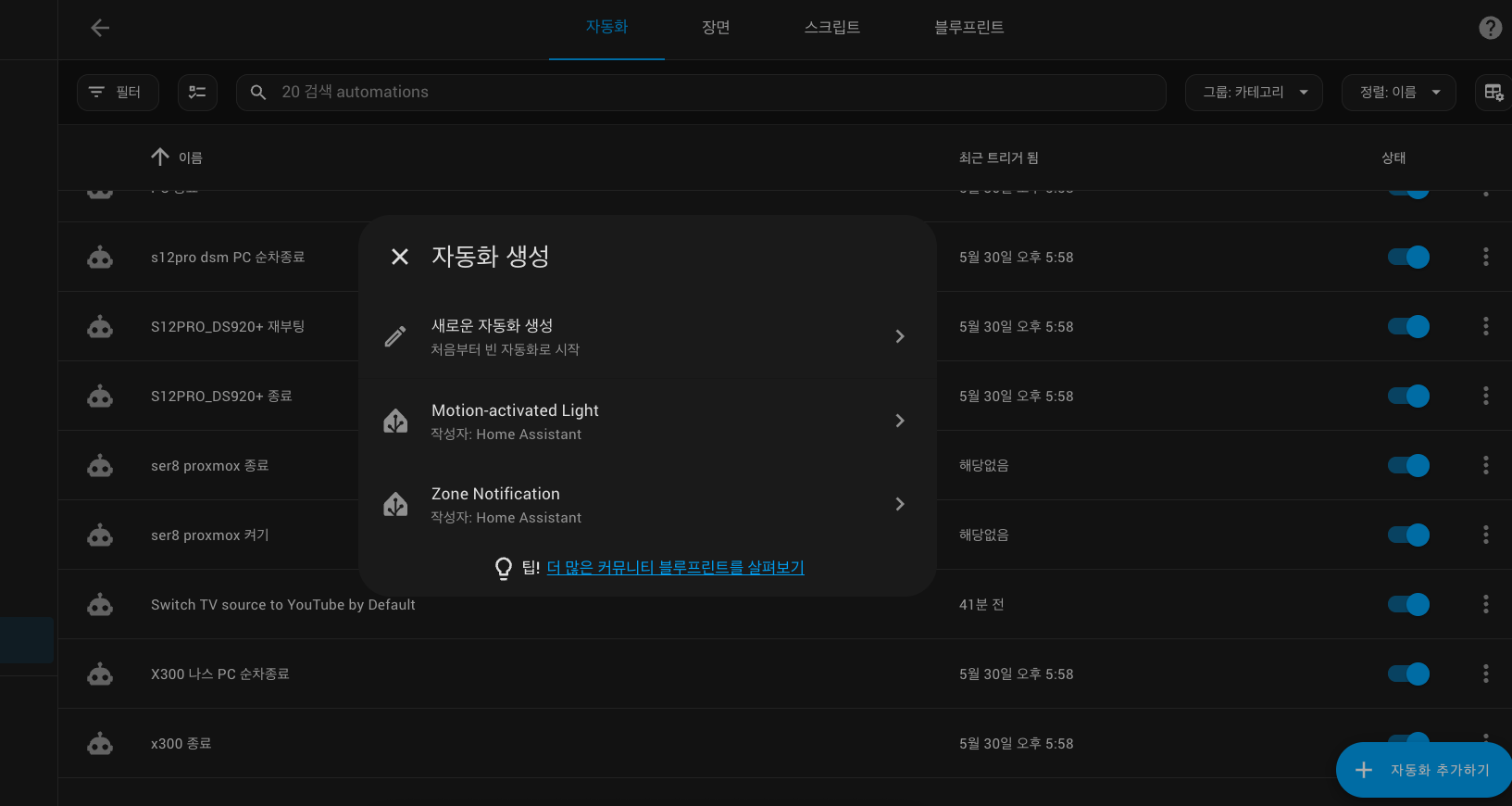Enter selection mode via checklist icon
Screen dimensions: 1512x806
coord(197,93)
